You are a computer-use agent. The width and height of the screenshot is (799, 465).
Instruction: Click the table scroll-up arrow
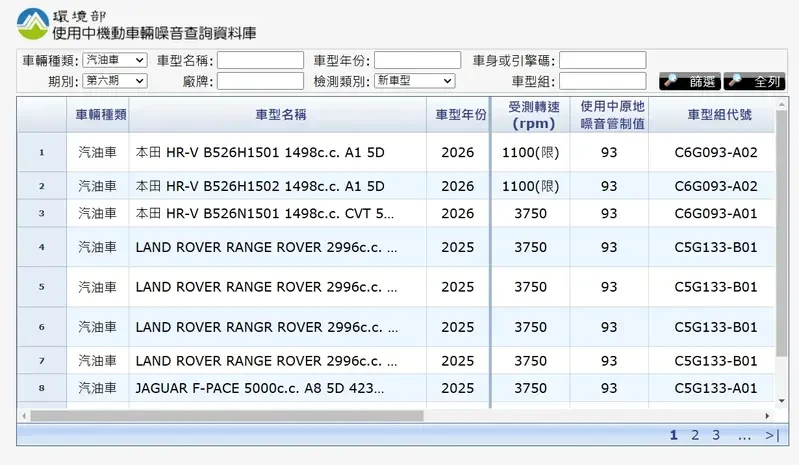782,104
